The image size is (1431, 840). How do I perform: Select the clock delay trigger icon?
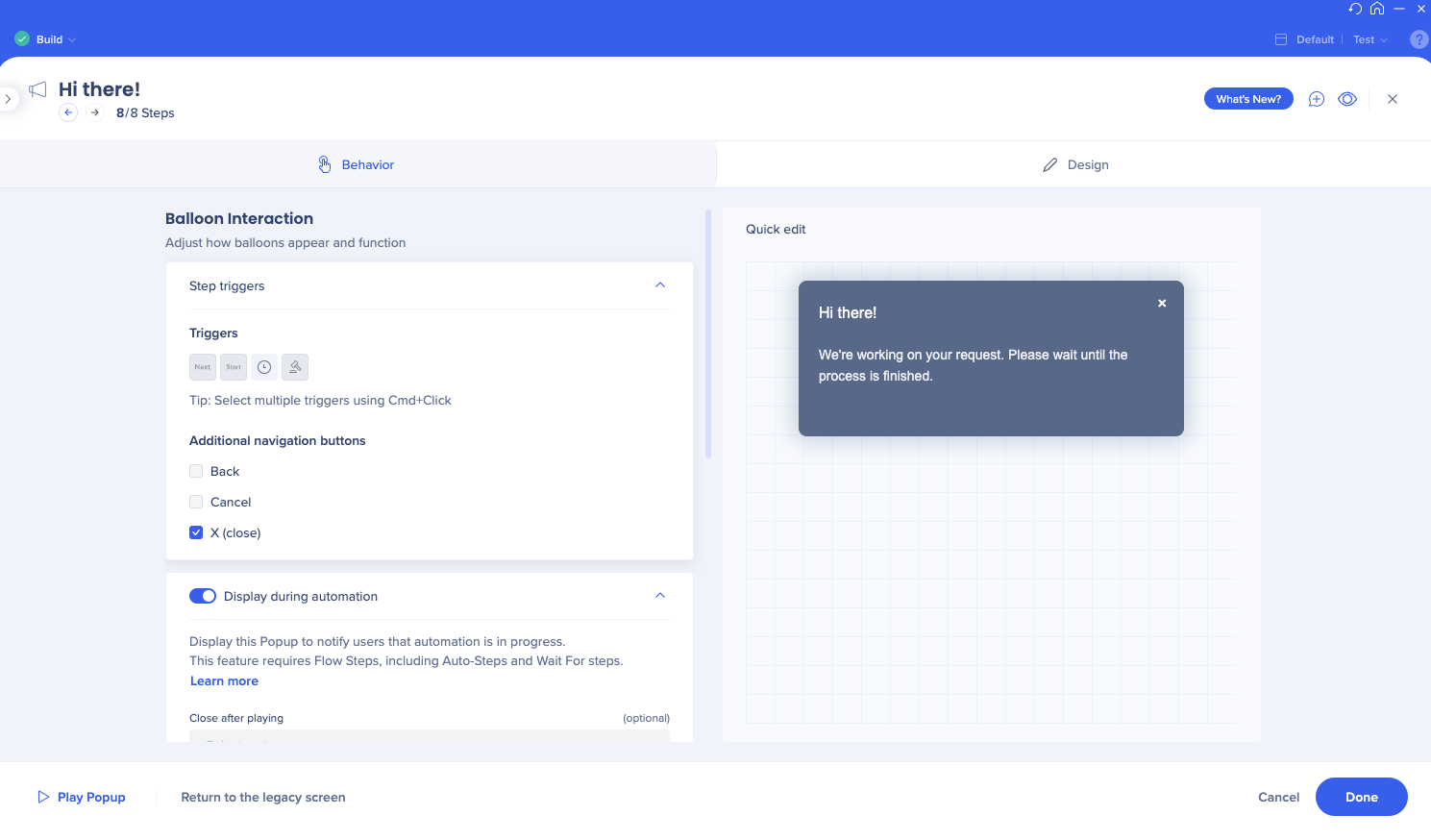[x=264, y=367]
